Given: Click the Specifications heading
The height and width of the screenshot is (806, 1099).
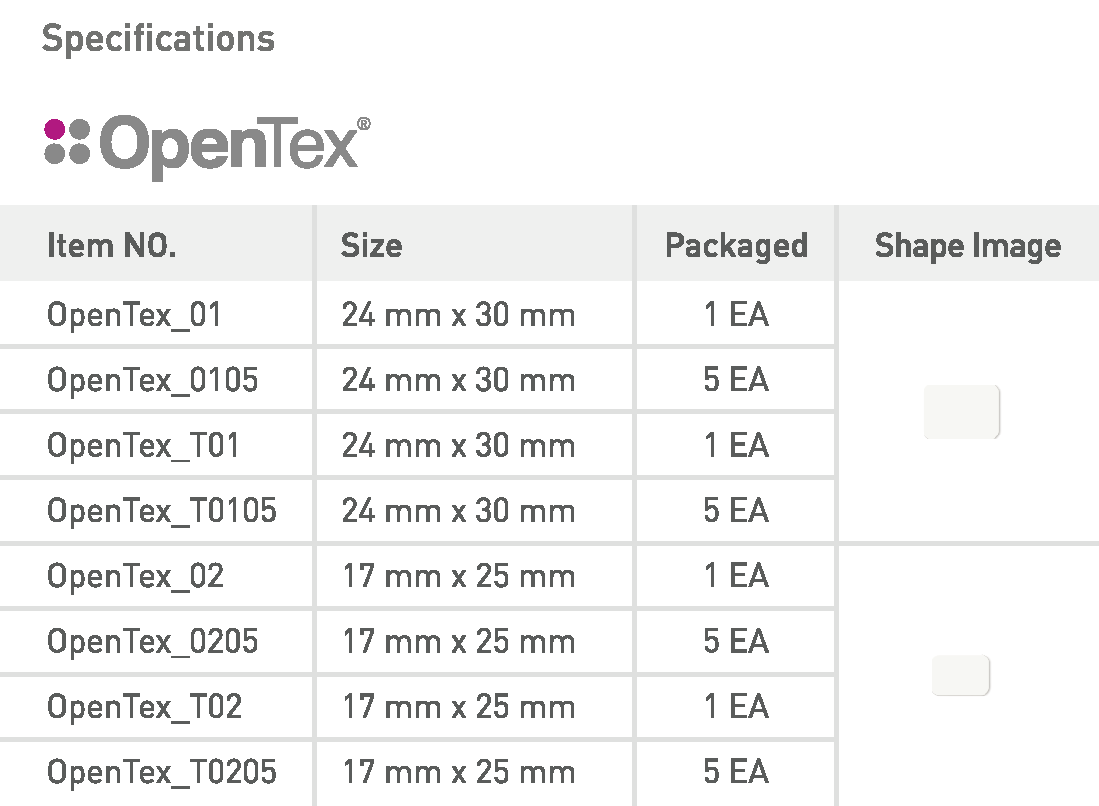Looking at the screenshot, I should point(158,39).
